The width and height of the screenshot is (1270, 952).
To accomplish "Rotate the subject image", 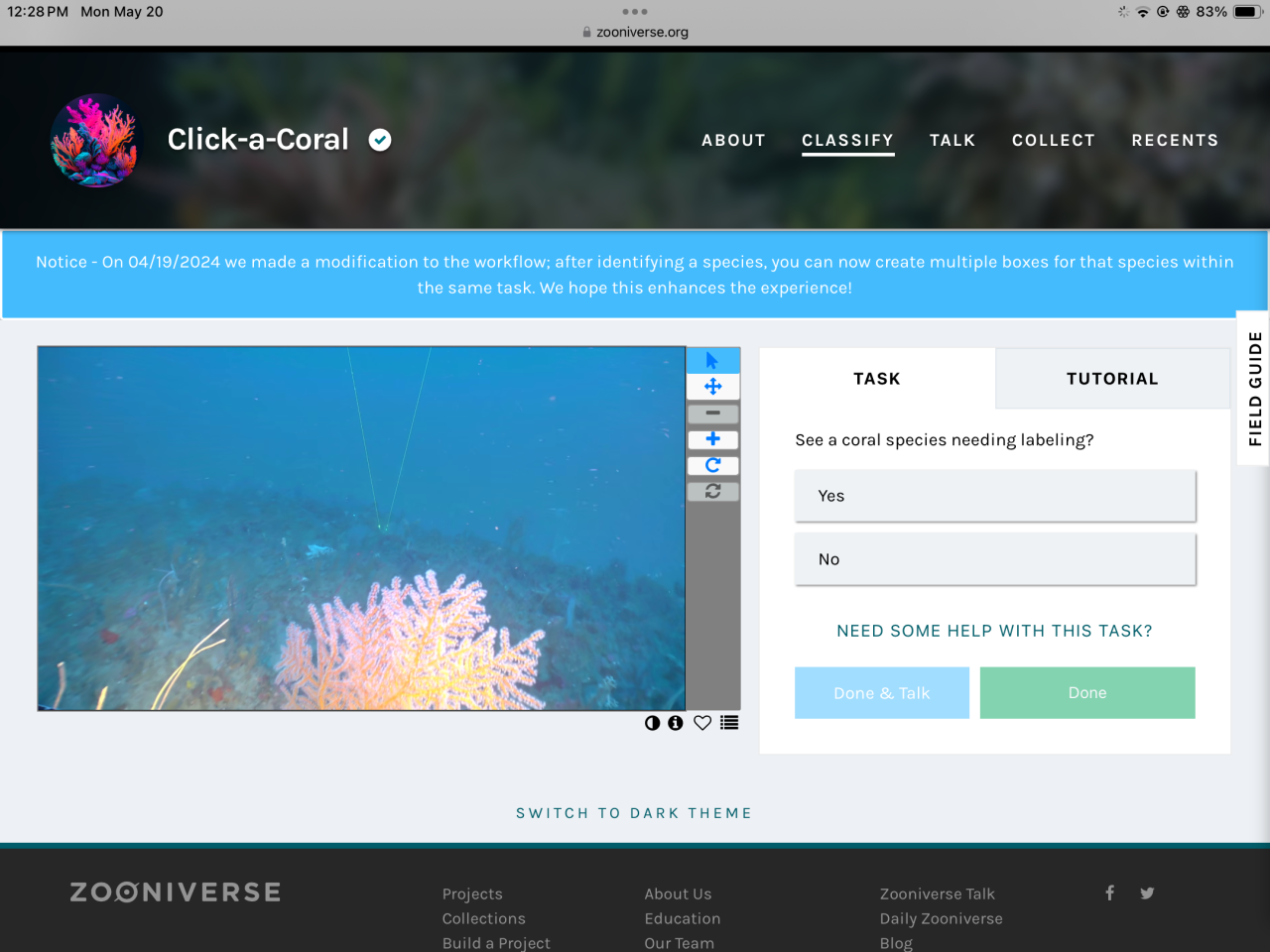I will pos(712,465).
